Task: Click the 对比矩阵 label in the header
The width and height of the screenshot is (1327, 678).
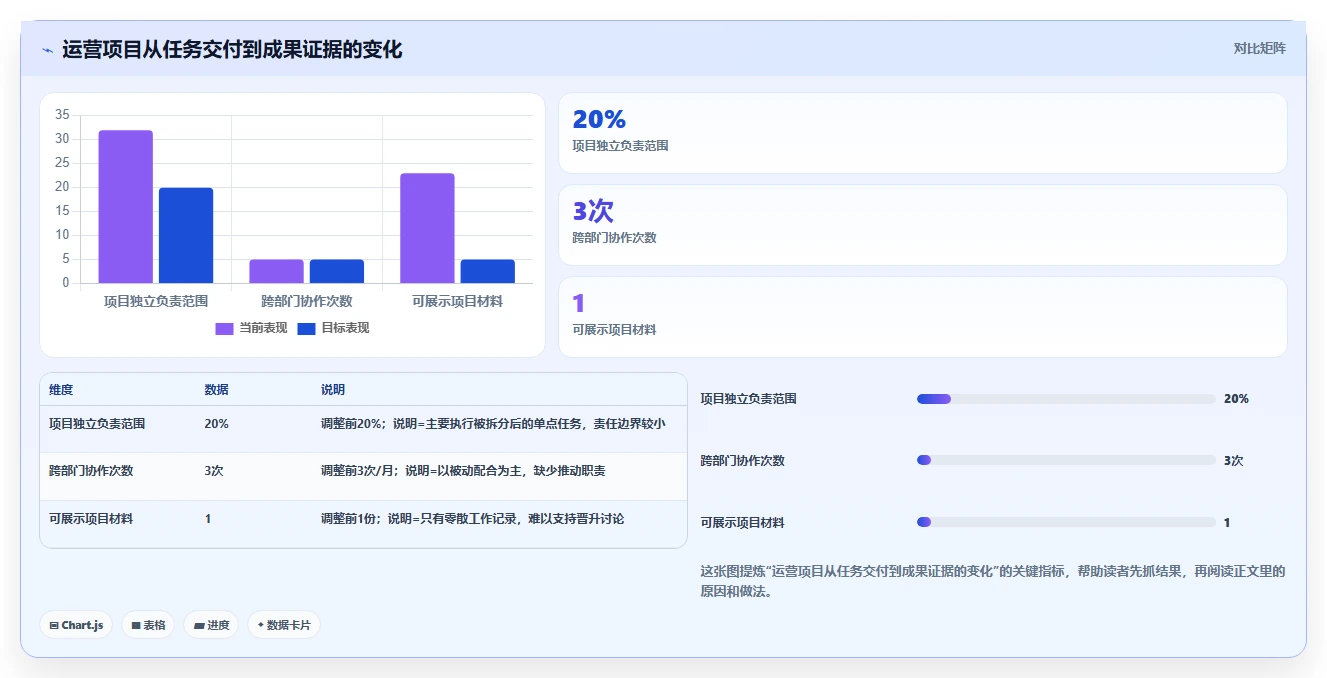Action: point(1259,48)
